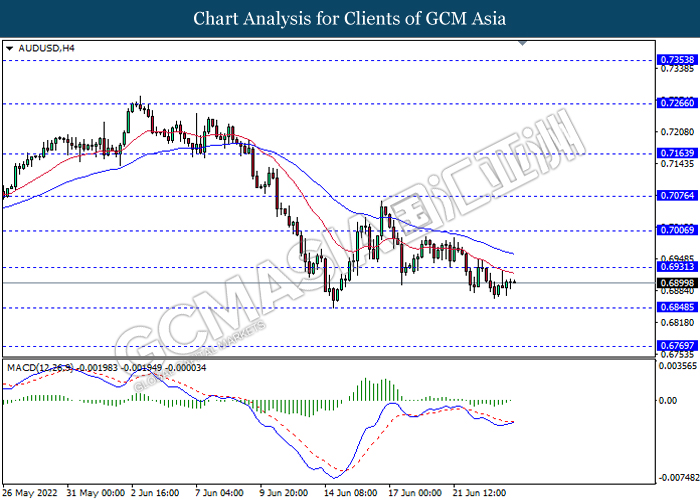The image size is (700, 500).
Task: Click the MACD 0.00 scale value
Action: pyautogui.click(x=668, y=400)
